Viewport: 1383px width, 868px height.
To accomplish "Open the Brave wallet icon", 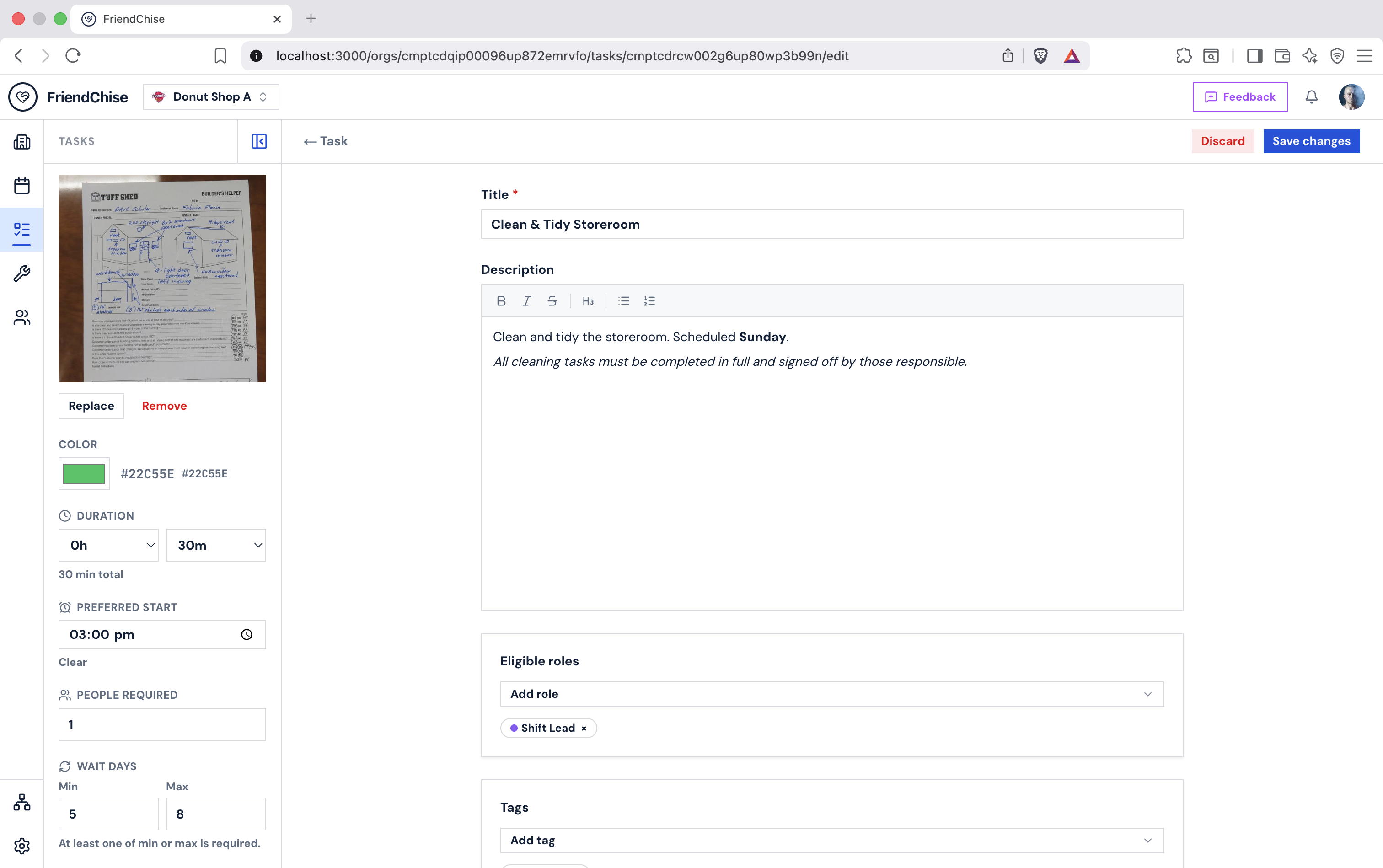I will point(1282,56).
